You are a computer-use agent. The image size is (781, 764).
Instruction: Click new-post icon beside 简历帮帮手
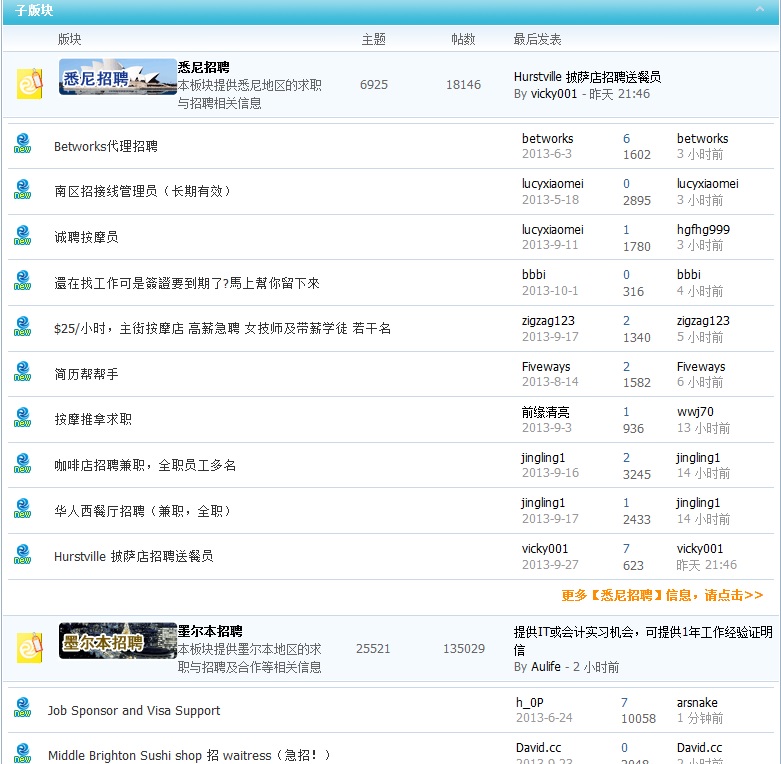pos(22,372)
